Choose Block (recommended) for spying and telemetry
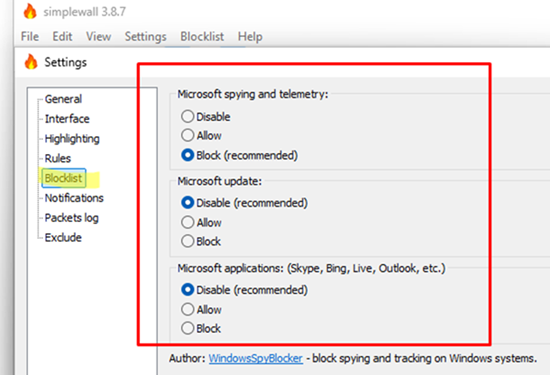The height and width of the screenshot is (375, 550). point(240,155)
